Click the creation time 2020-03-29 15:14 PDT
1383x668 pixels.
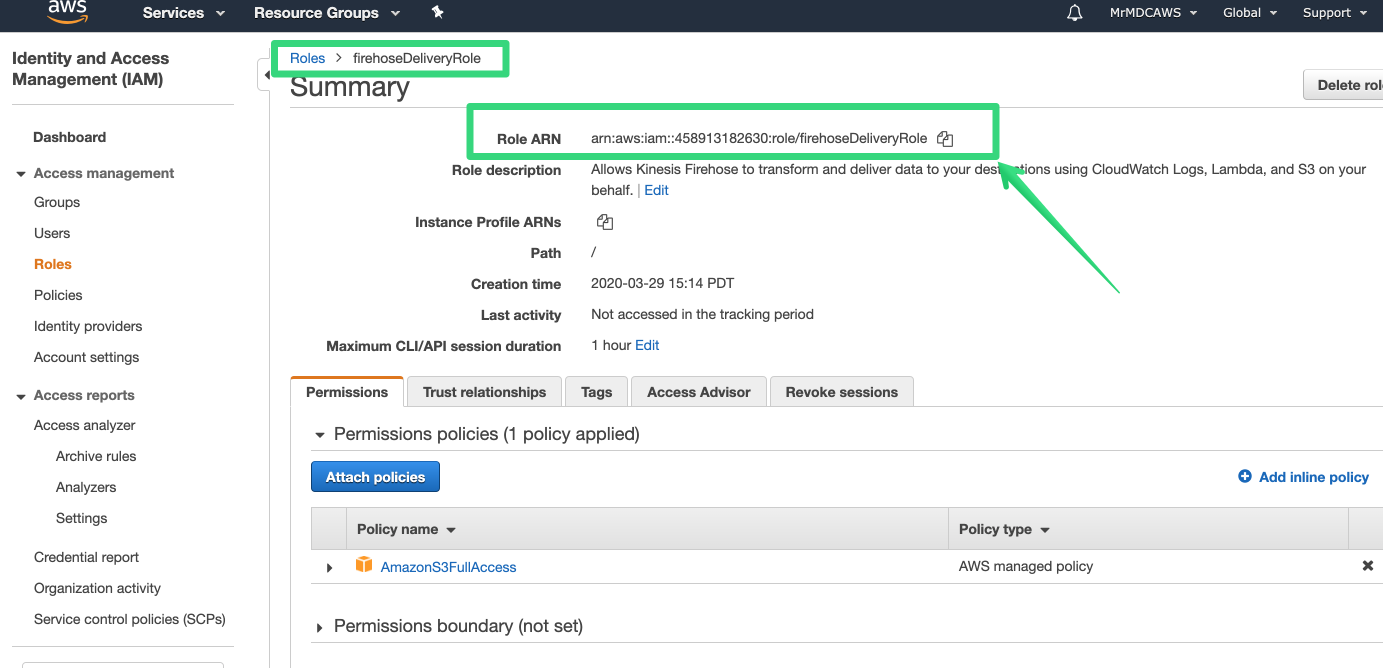click(663, 284)
